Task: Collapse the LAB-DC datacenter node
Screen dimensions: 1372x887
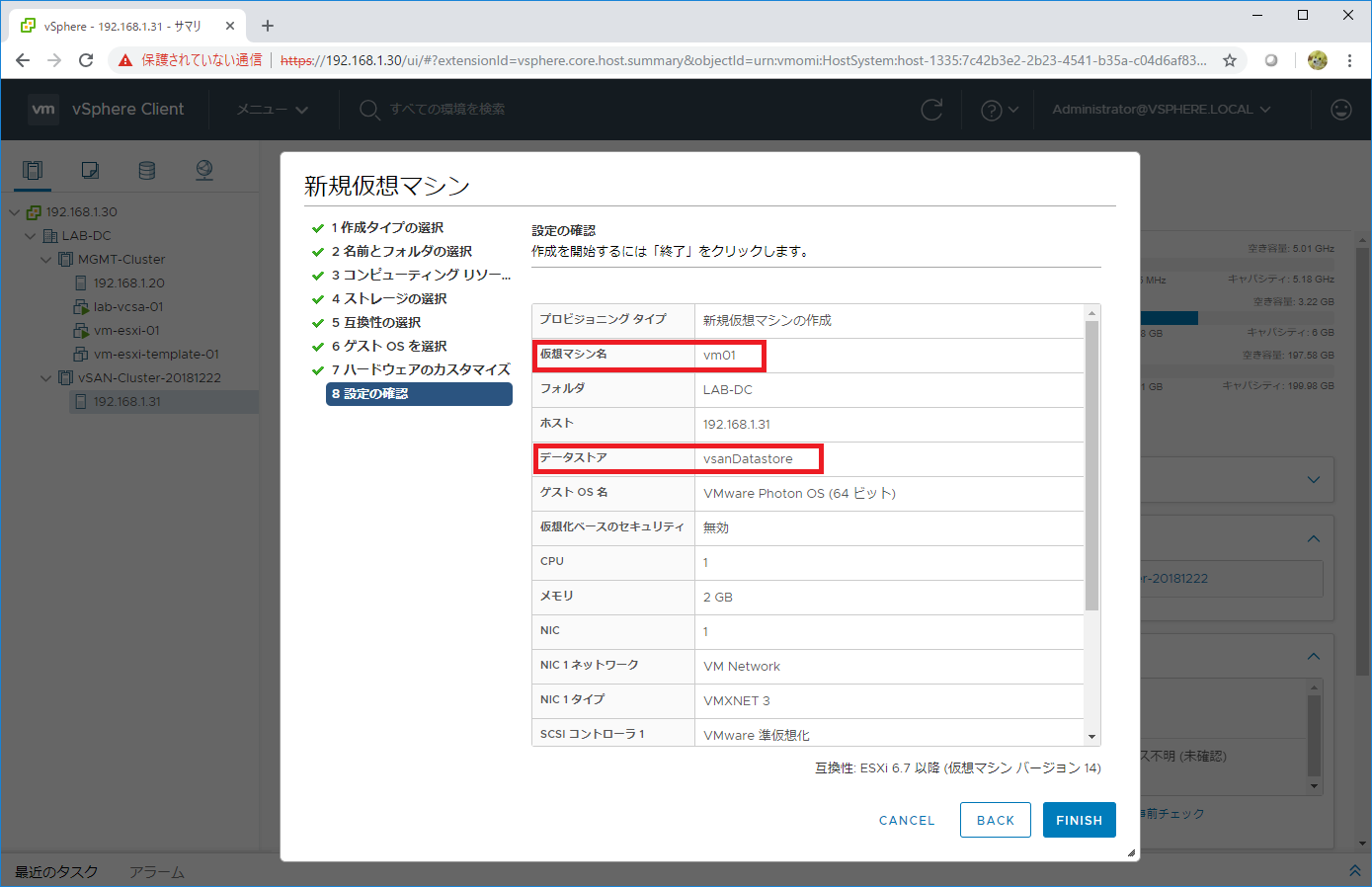Action: pos(30,236)
